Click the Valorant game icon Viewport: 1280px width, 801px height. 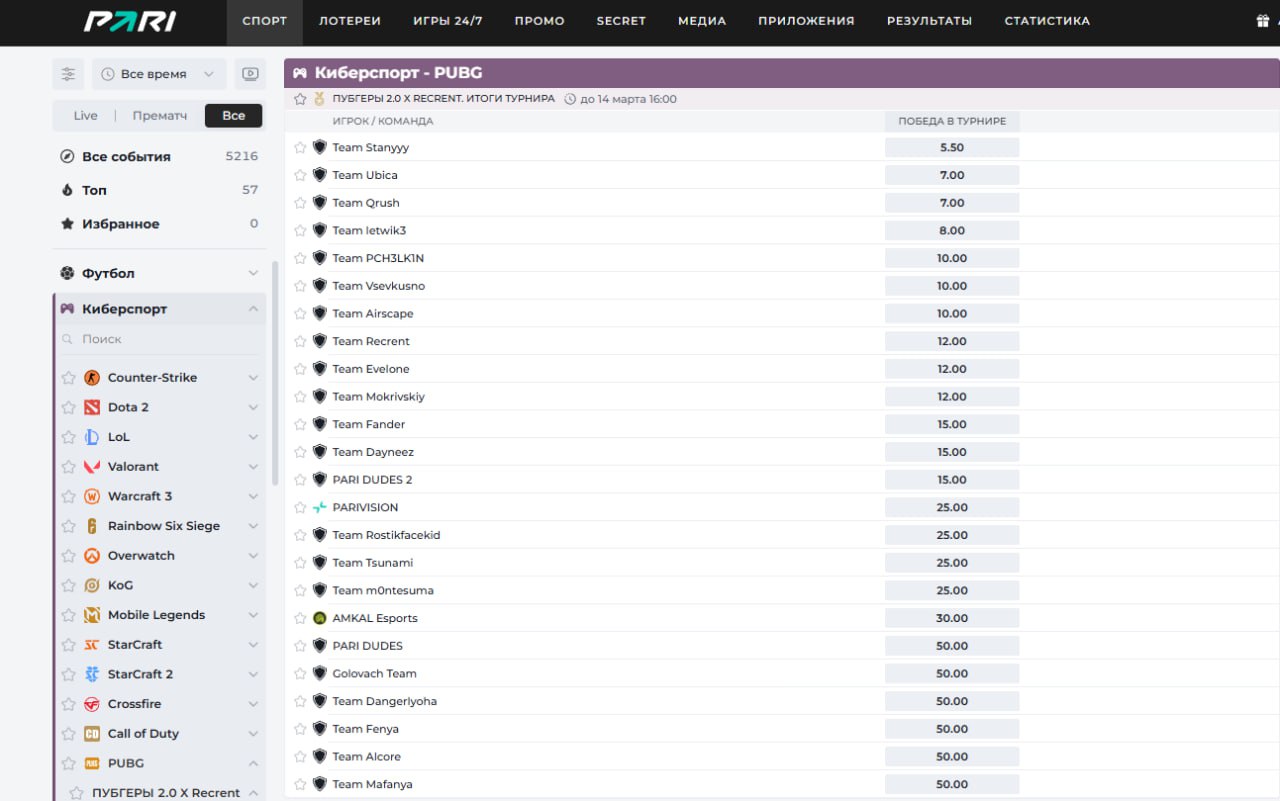pyautogui.click(x=92, y=467)
